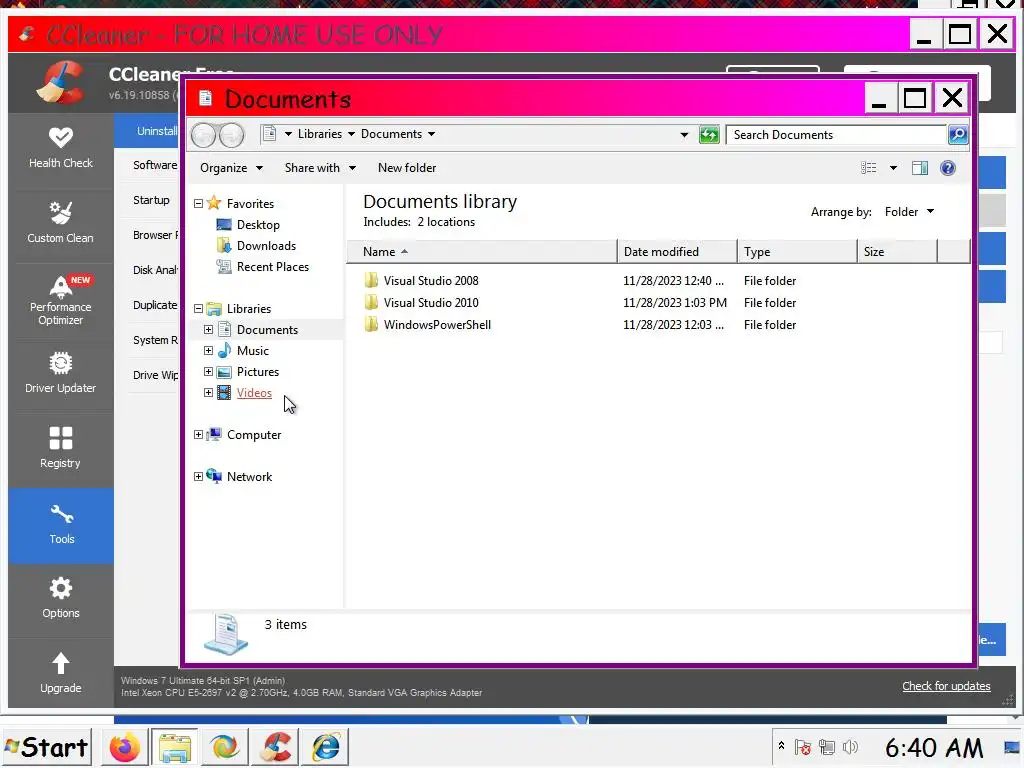Click Show desktop button on taskbar
Viewport: 1024px width, 768px height.
[x=1012, y=747]
